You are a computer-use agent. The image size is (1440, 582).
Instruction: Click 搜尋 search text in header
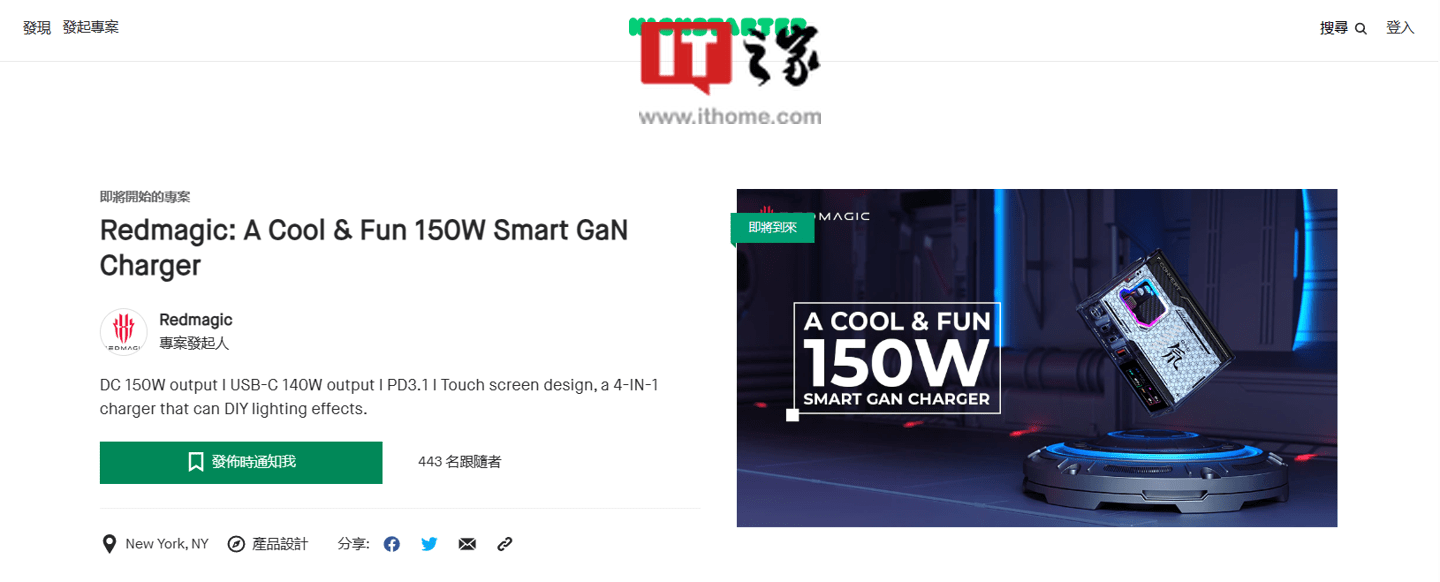[x=1334, y=28]
